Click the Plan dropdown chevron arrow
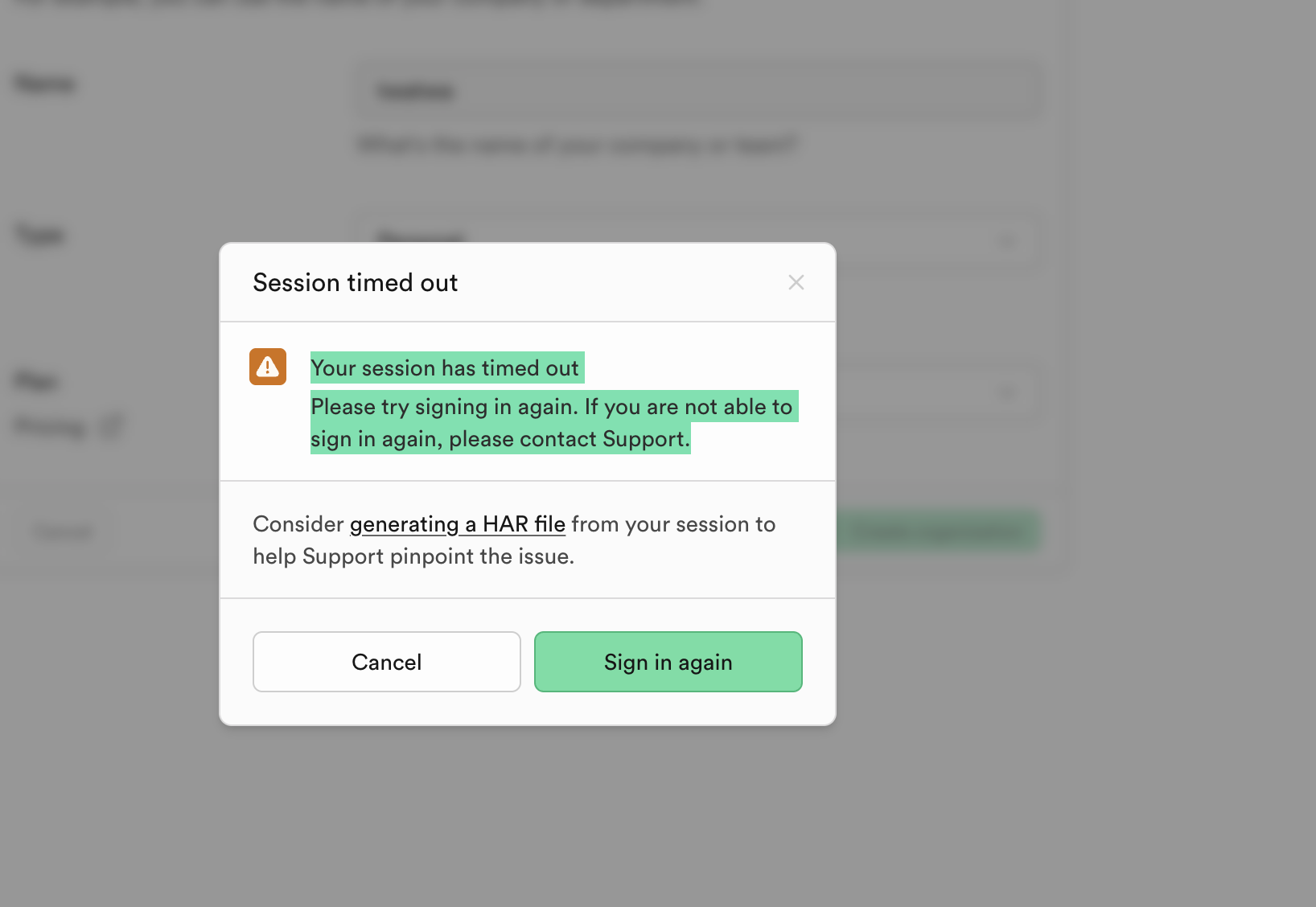Image resolution: width=1316 pixels, height=907 pixels. coord(1006,392)
